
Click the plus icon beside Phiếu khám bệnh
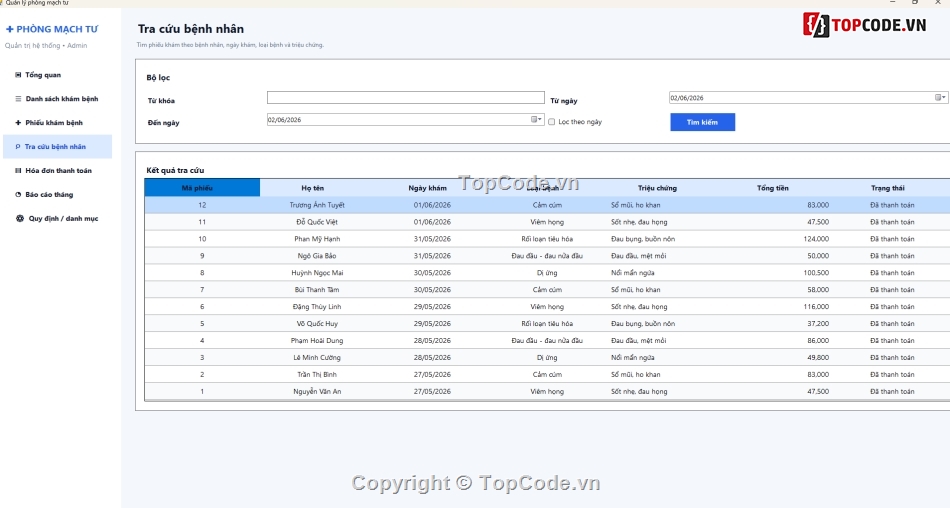(18, 122)
